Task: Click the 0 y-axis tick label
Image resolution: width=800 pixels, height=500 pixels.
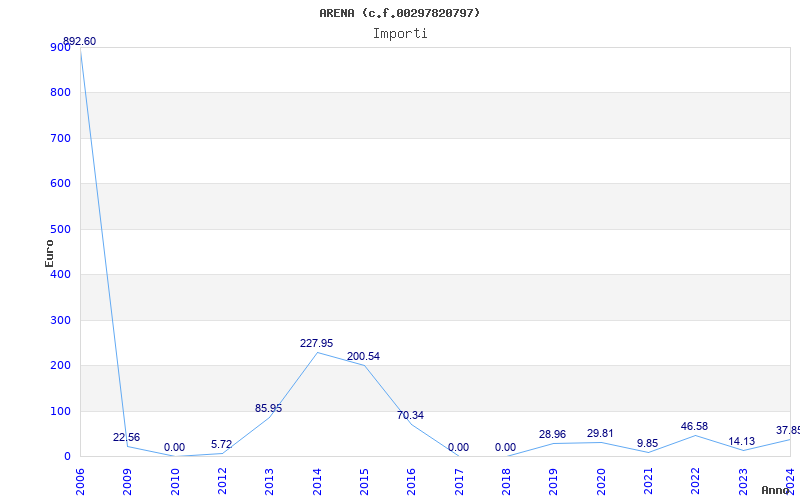Action: point(67,457)
